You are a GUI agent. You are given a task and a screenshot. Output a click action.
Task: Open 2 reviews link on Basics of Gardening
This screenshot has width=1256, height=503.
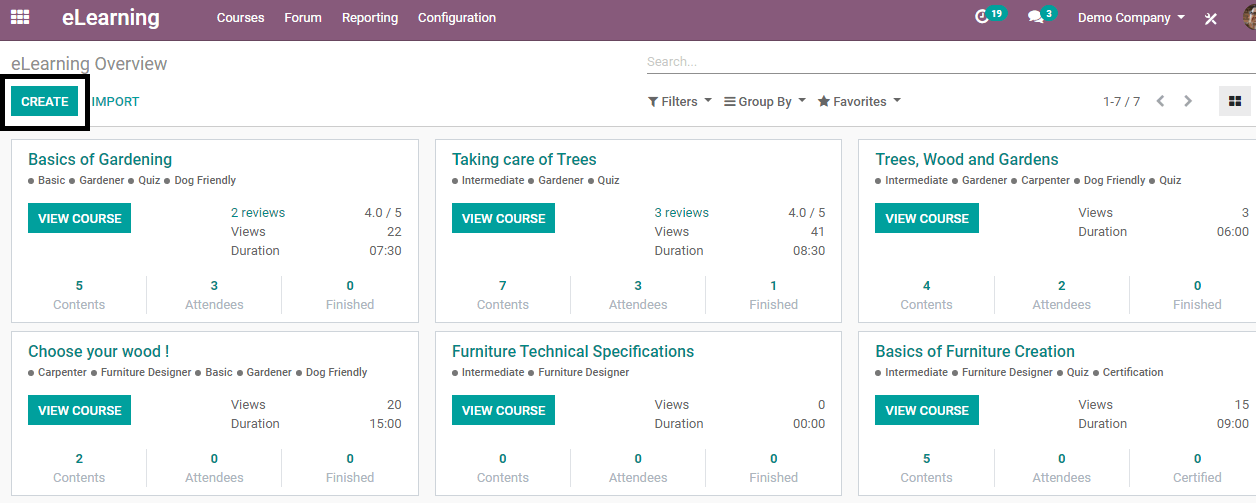point(258,212)
